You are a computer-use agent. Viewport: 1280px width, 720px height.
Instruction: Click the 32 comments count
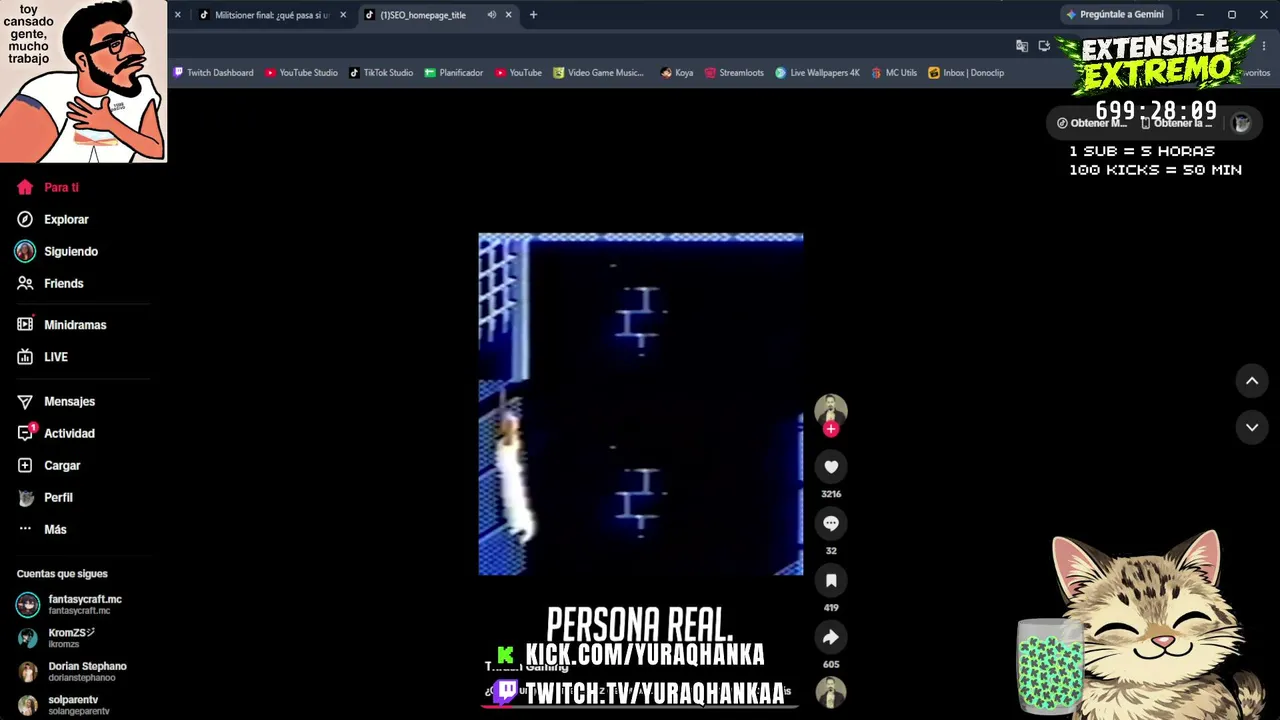pos(831,551)
